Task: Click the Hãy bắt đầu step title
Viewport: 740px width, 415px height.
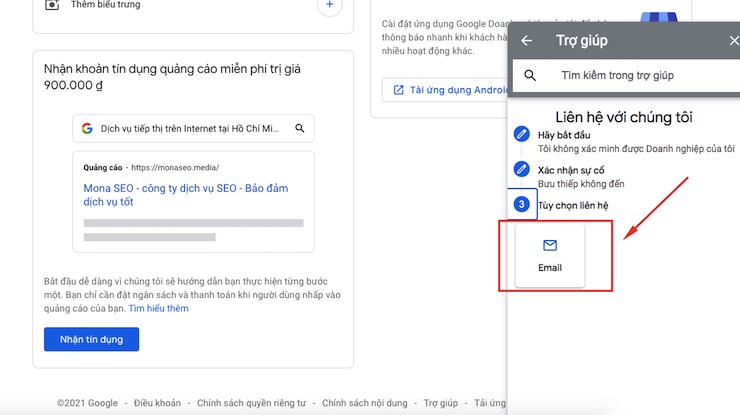Action: pos(564,135)
